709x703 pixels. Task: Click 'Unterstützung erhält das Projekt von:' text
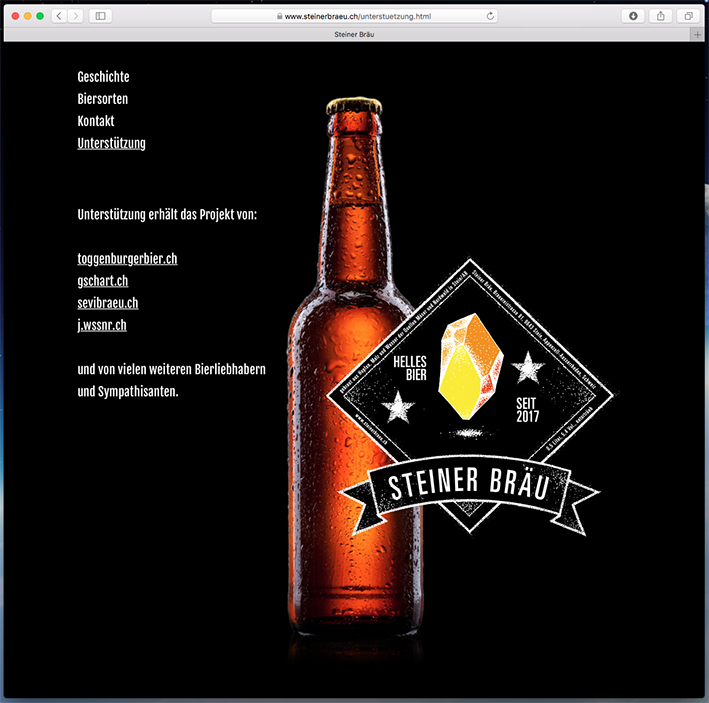167,214
